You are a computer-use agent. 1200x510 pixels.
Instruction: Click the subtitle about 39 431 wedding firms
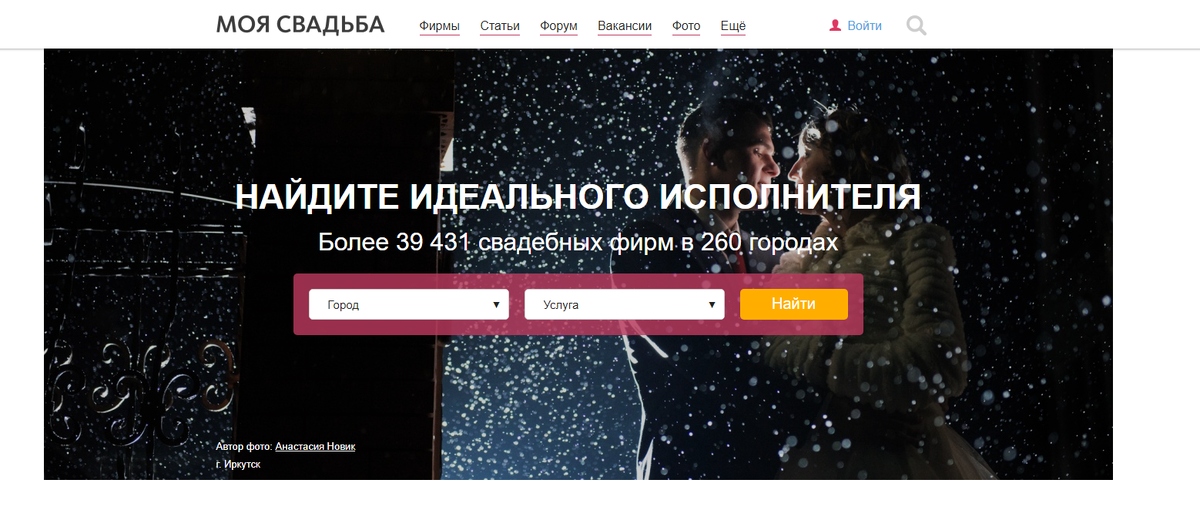pyautogui.click(x=578, y=243)
